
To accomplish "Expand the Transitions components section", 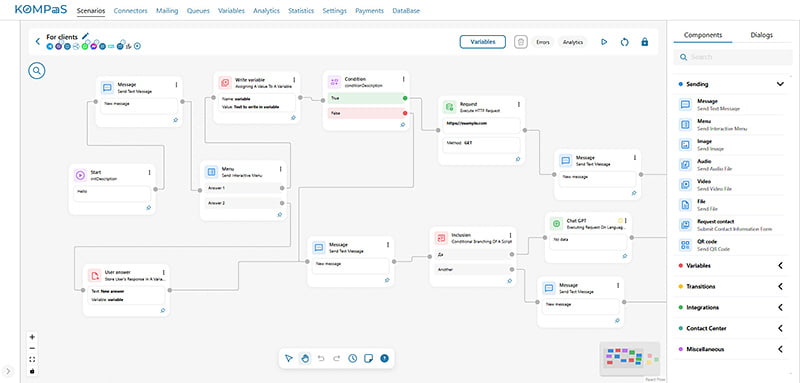I will coord(780,287).
